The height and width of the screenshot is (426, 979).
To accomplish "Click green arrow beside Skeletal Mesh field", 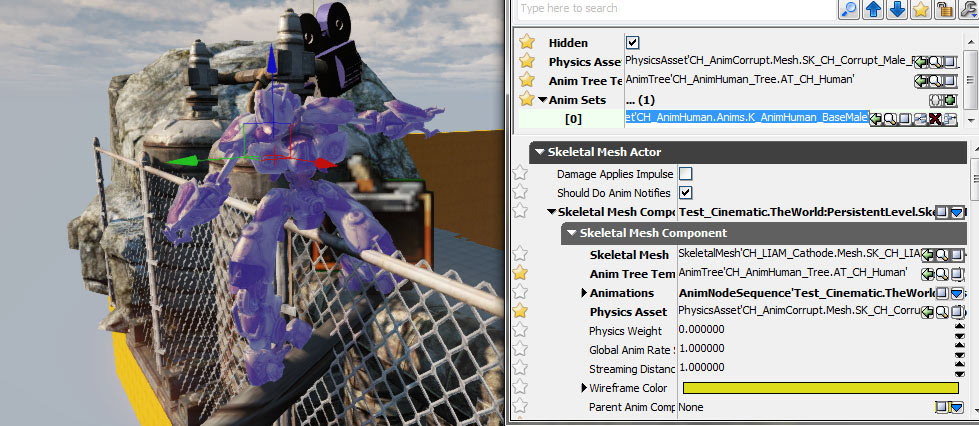I will tap(926, 254).
